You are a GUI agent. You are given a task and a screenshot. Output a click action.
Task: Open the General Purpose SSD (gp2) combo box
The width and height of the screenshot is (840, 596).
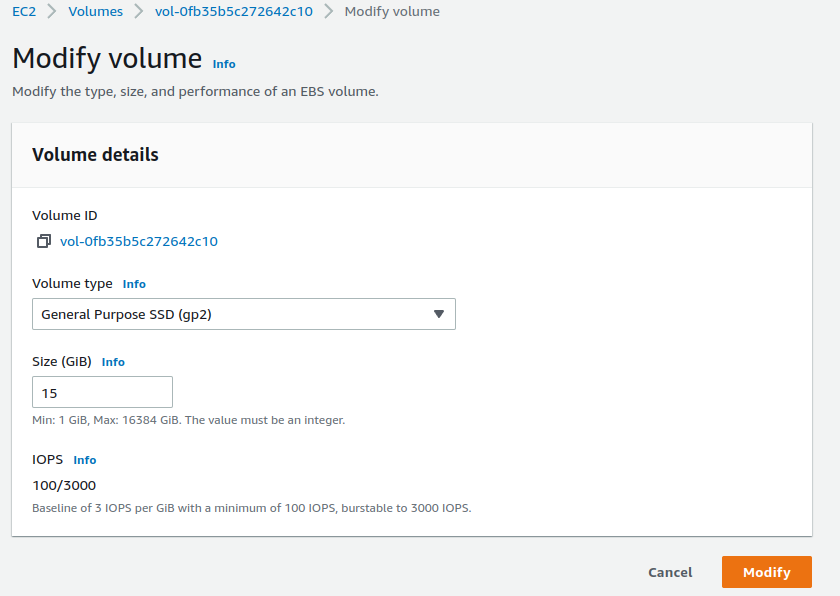[244, 314]
